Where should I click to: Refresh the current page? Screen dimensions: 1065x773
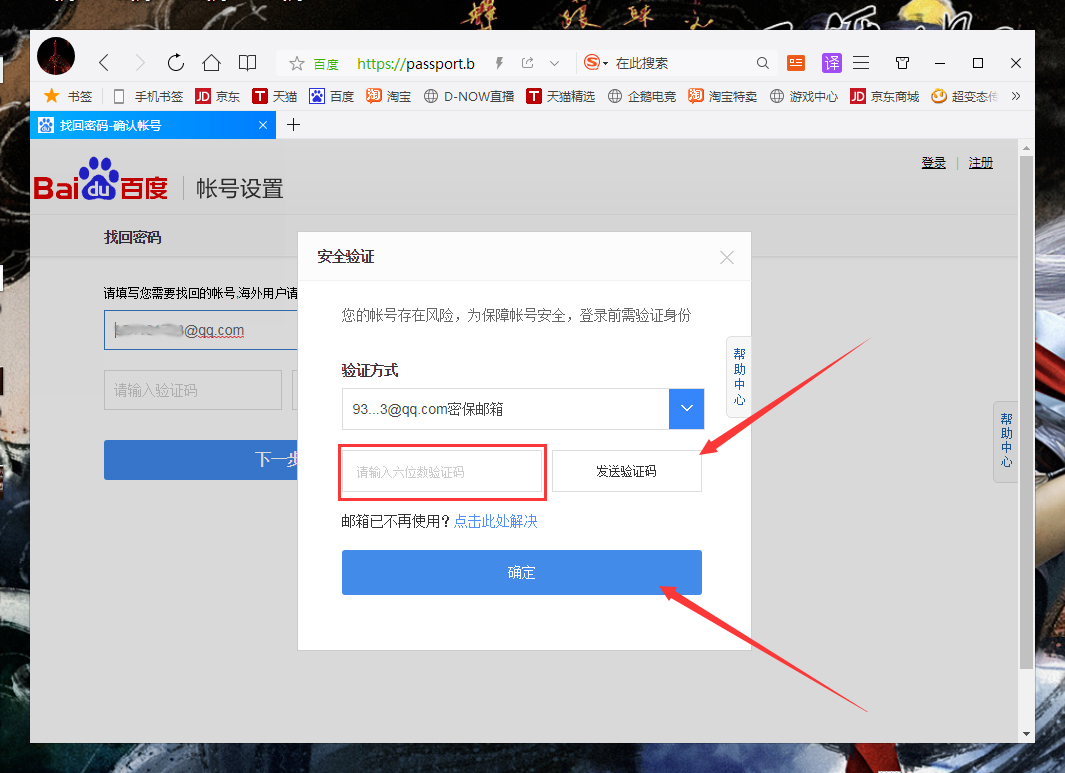(x=175, y=62)
